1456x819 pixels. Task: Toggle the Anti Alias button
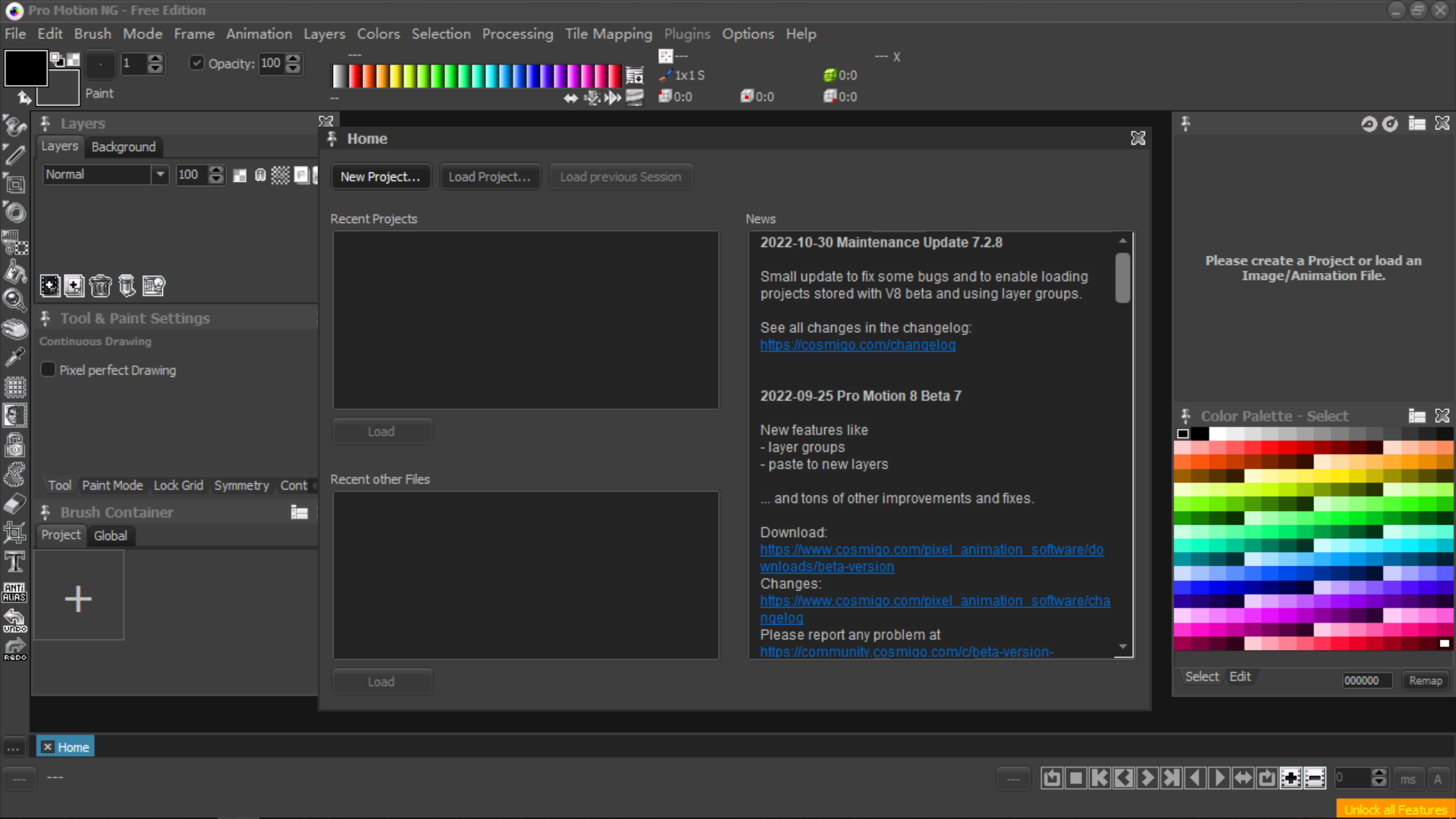[x=14, y=592]
